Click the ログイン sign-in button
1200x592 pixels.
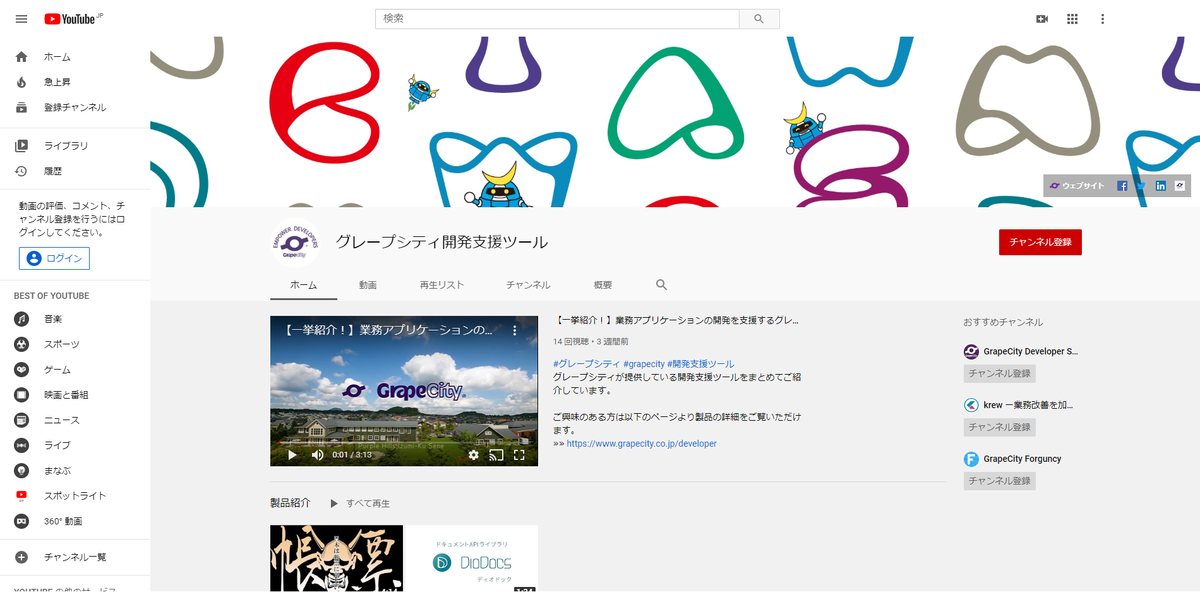(x=54, y=259)
